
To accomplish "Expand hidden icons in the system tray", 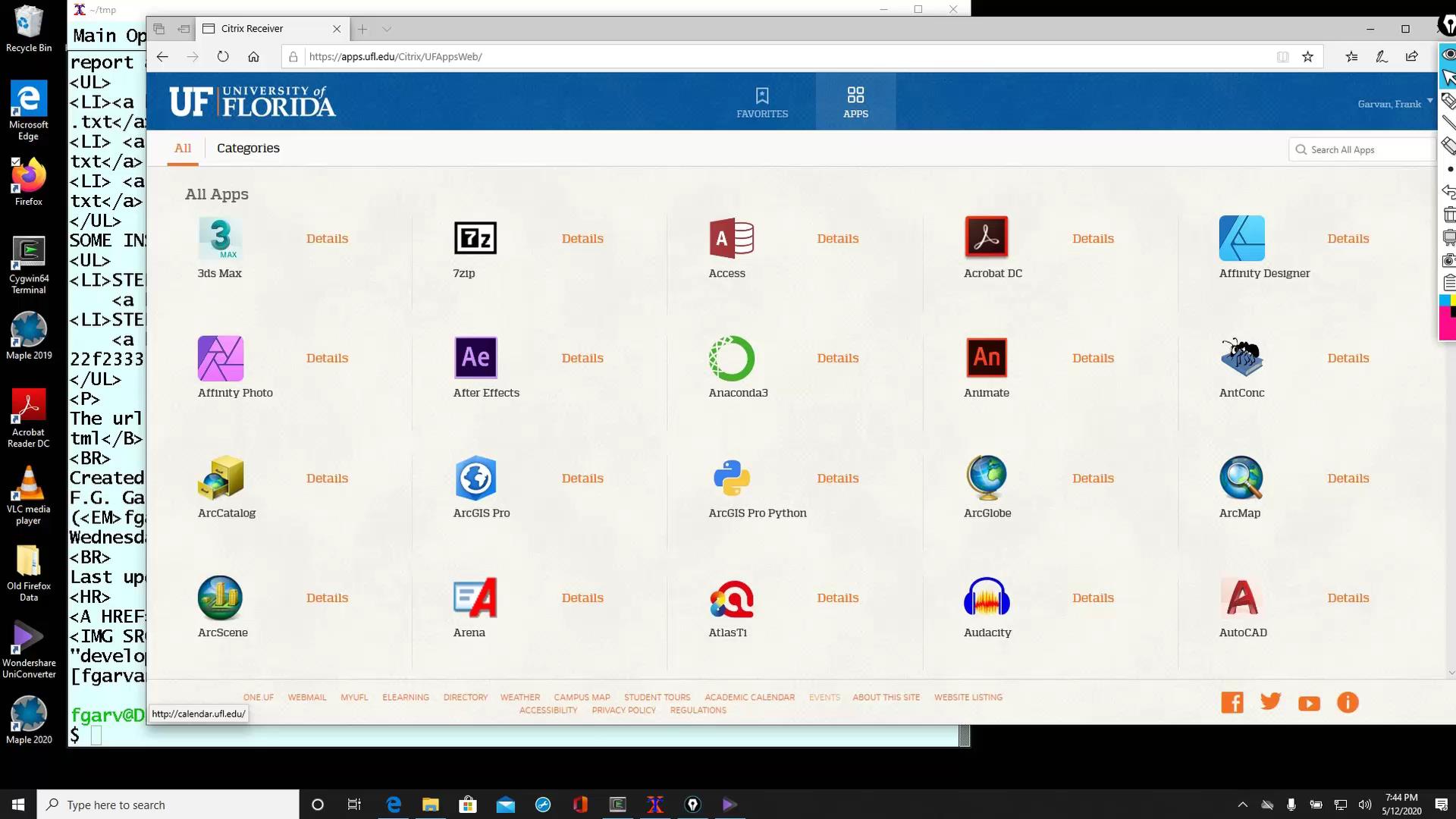I will pos(1244,805).
